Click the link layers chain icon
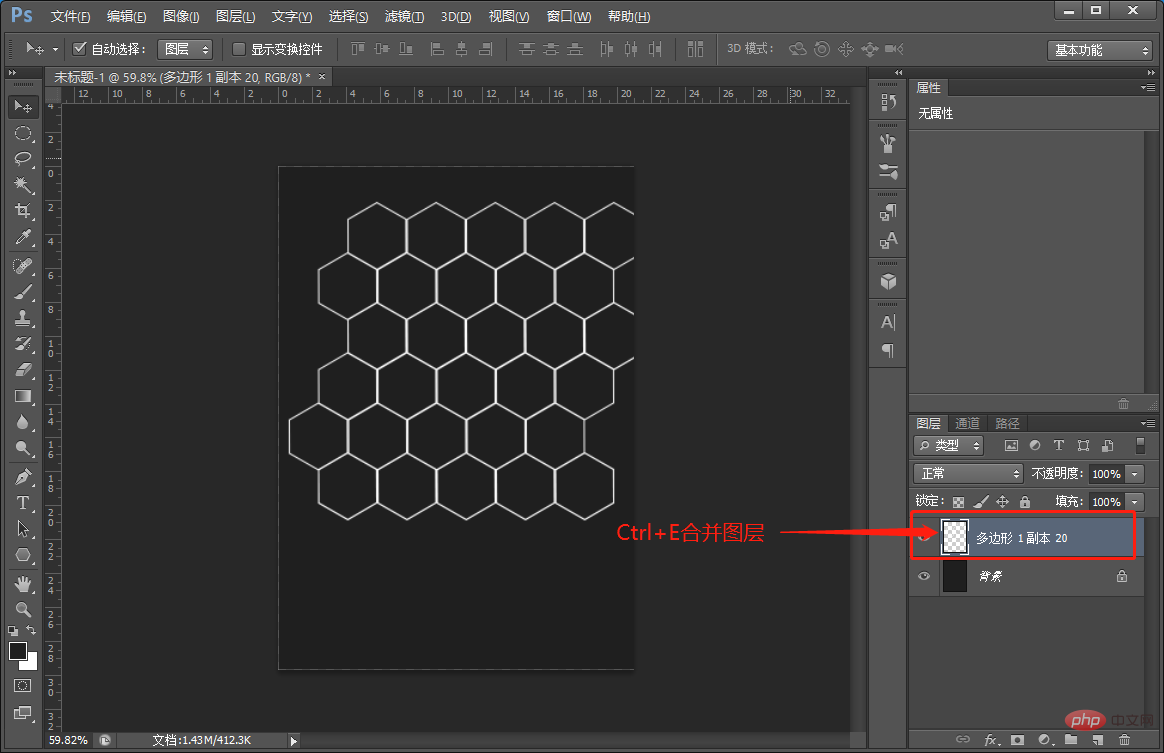 coord(963,739)
